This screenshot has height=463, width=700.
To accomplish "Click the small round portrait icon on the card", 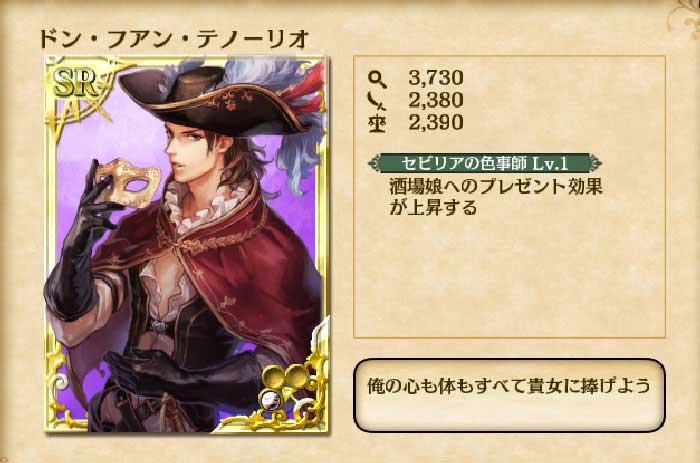I will click(270, 399).
